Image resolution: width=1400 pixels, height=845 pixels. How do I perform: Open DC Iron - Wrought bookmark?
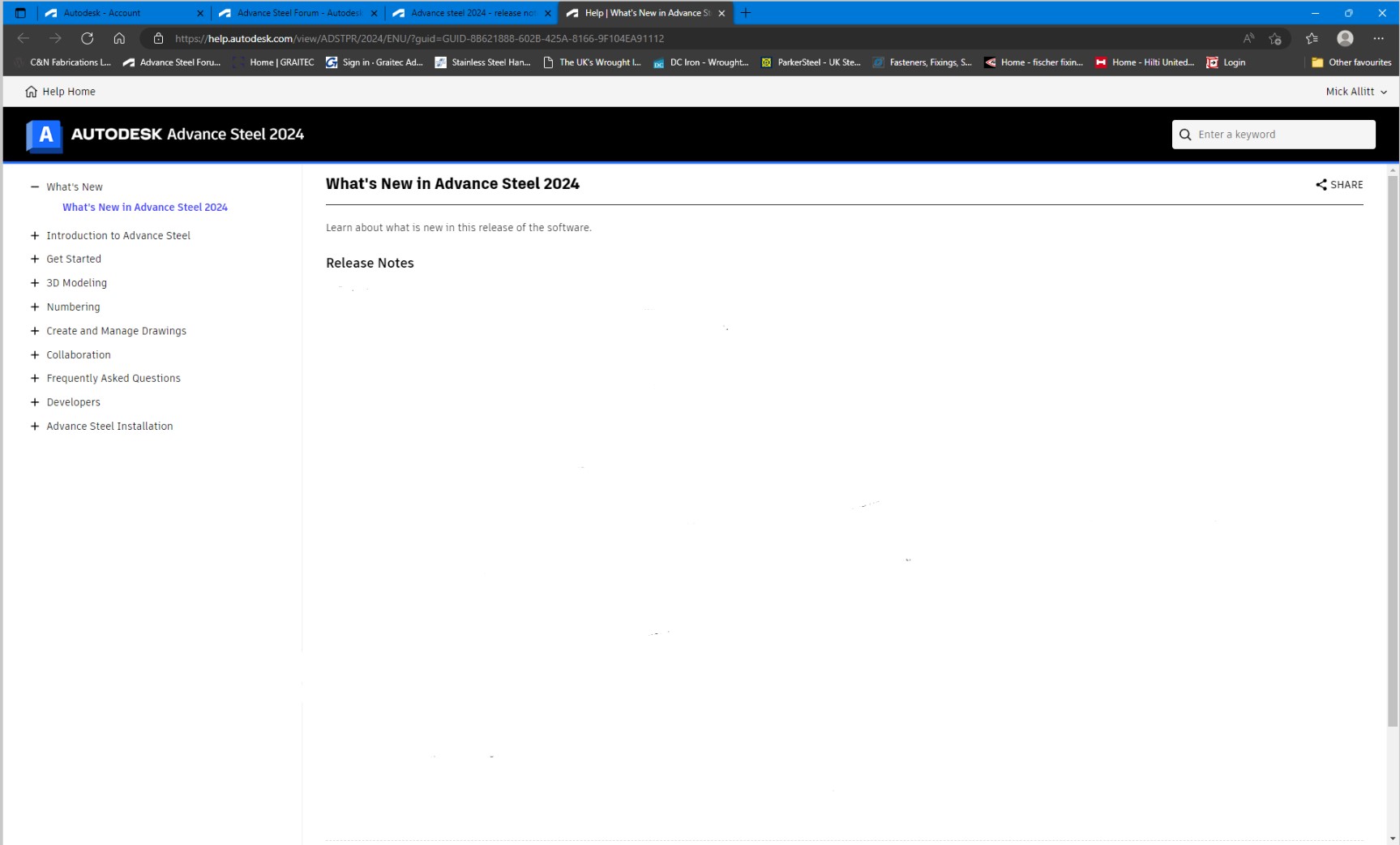701,62
